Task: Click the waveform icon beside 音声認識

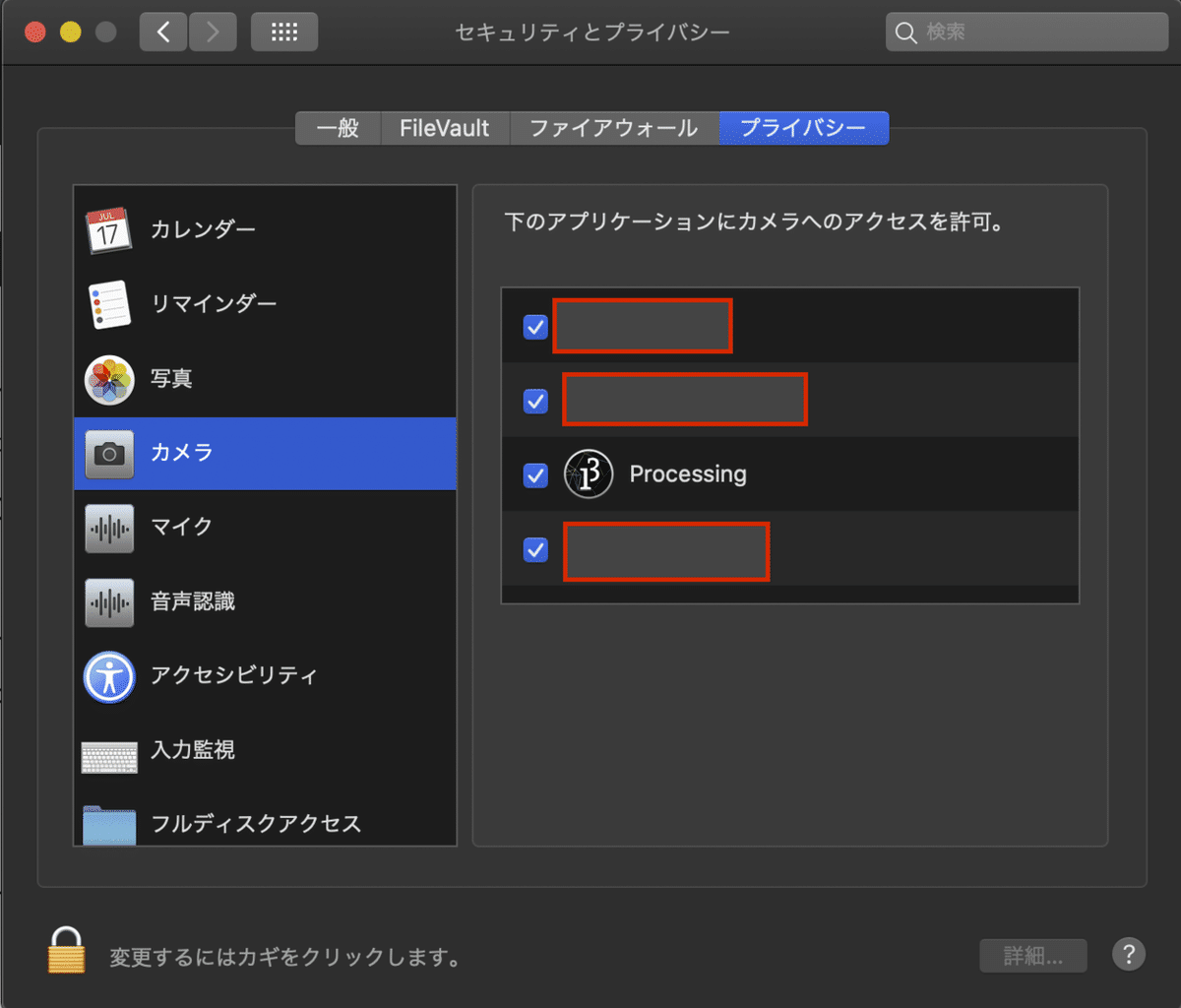Action: 108,602
